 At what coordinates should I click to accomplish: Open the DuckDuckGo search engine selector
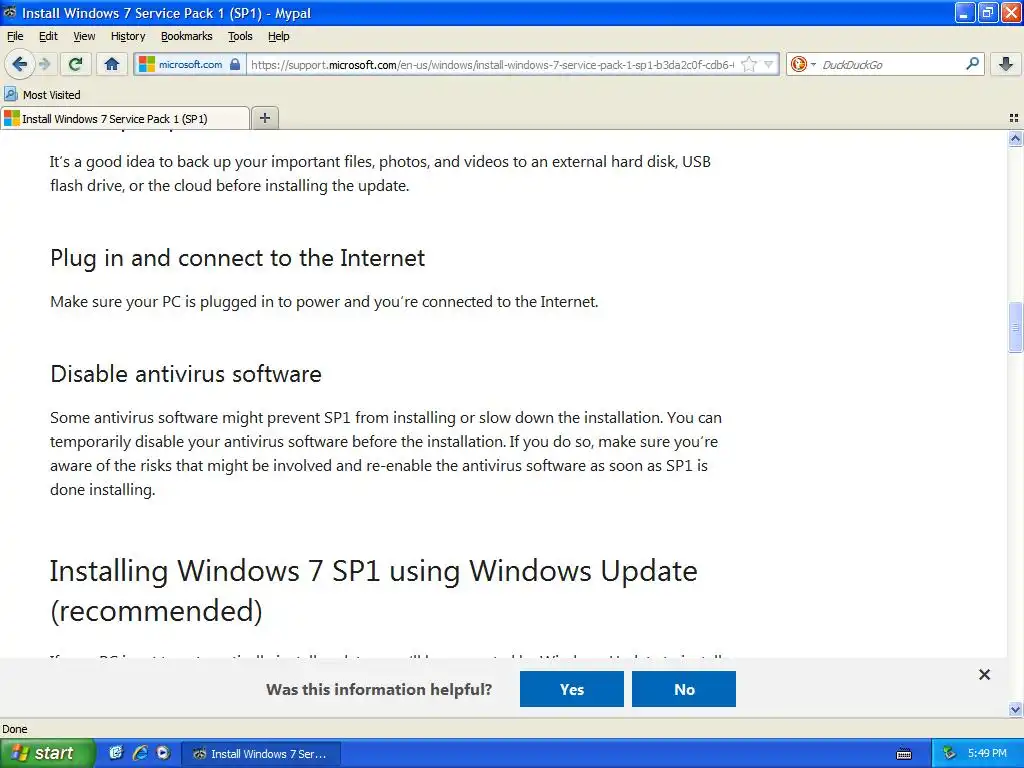pyautogui.click(x=803, y=64)
